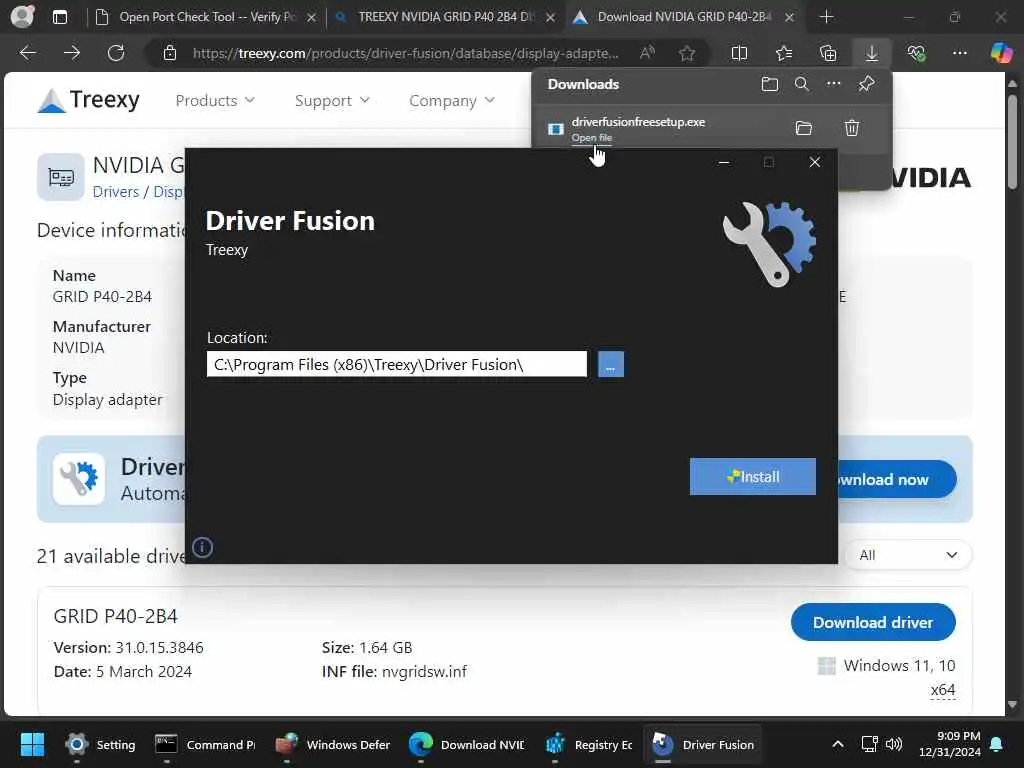Open Settings from the taskbar
The height and width of the screenshot is (768, 1024).
(100, 744)
